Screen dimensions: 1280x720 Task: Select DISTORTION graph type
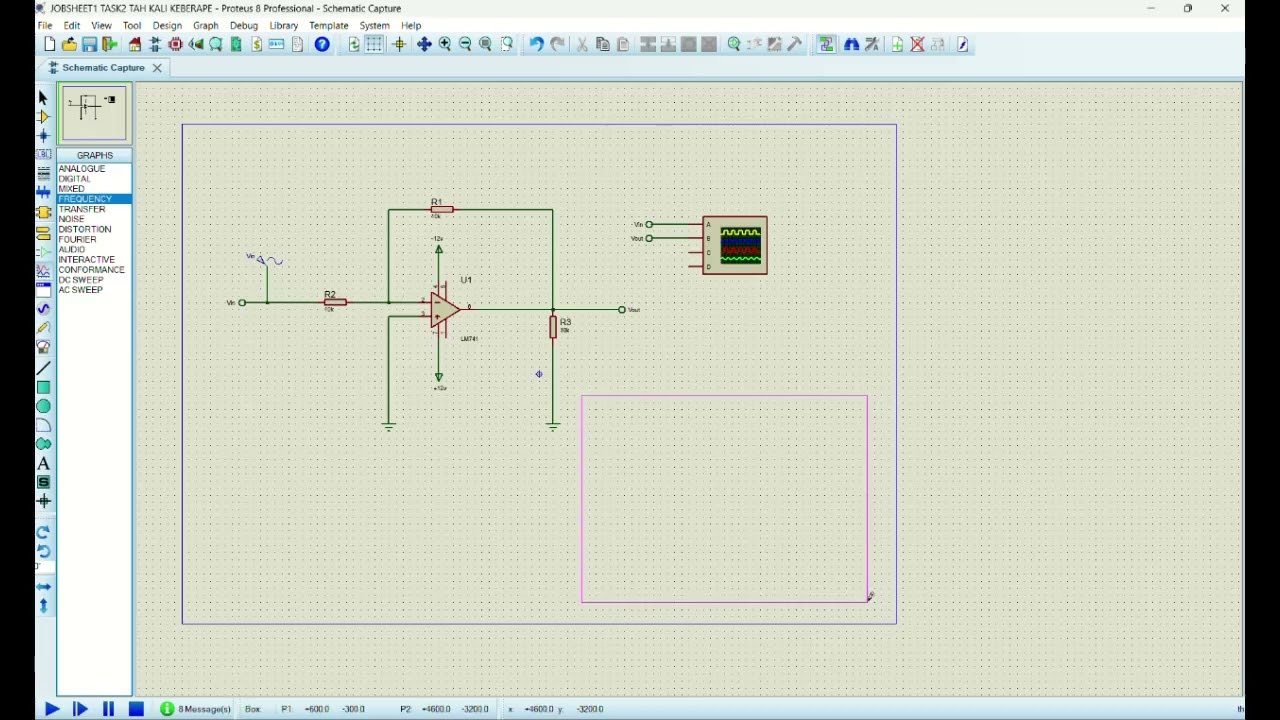(84, 229)
